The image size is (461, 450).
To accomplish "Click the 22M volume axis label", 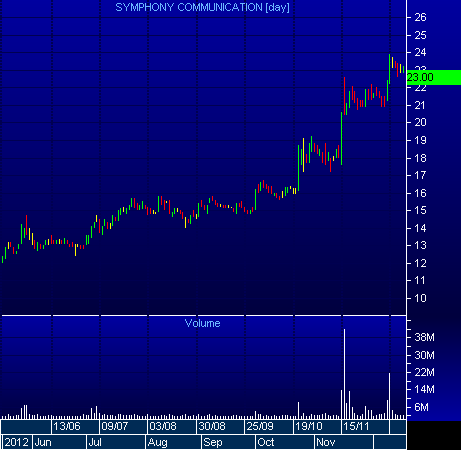I will click(x=424, y=372).
